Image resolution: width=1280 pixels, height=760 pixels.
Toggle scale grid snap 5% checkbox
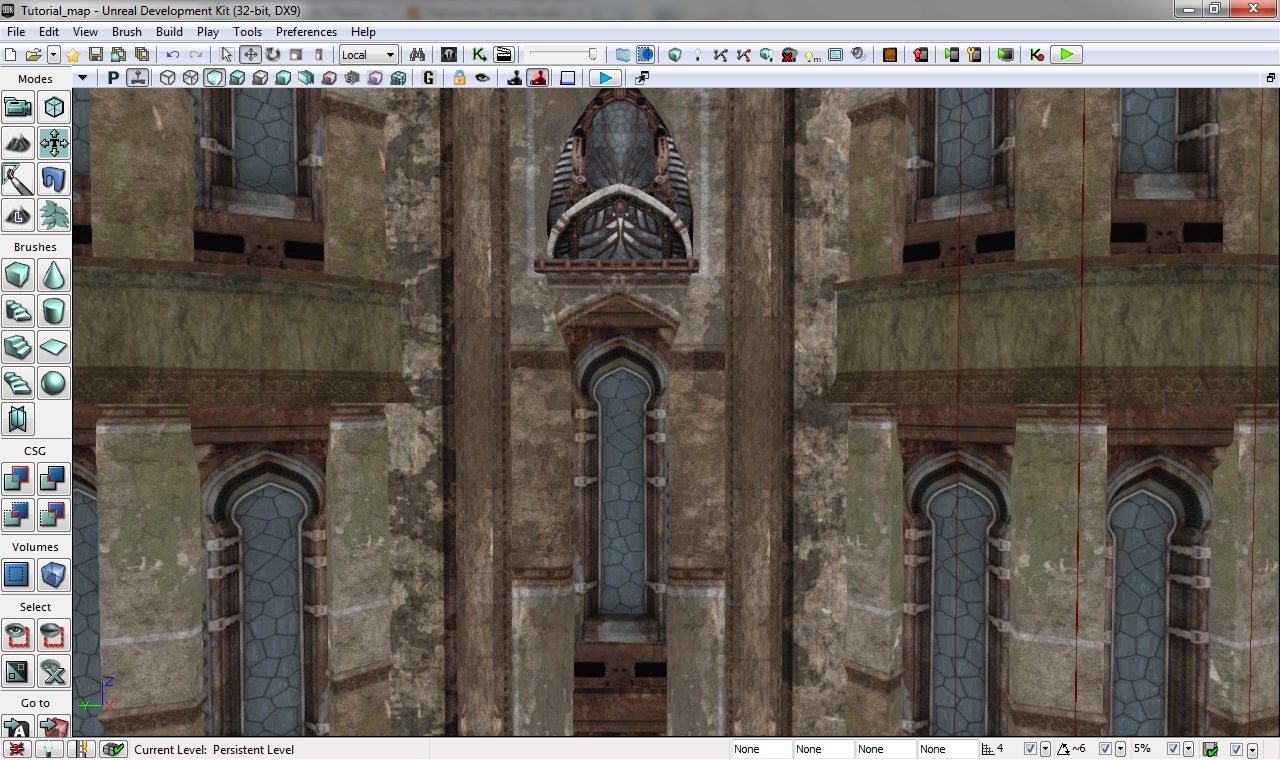pos(1174,749)
